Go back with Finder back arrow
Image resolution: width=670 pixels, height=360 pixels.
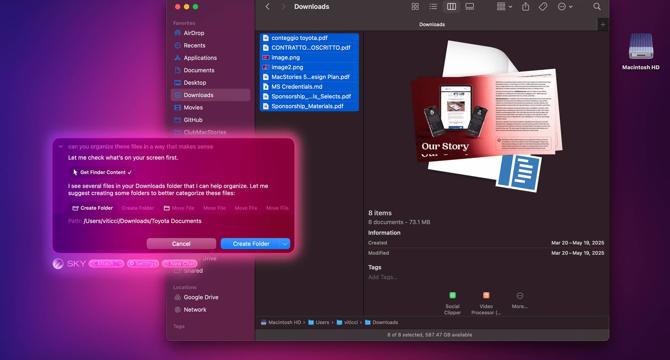[x=268, y=6]
